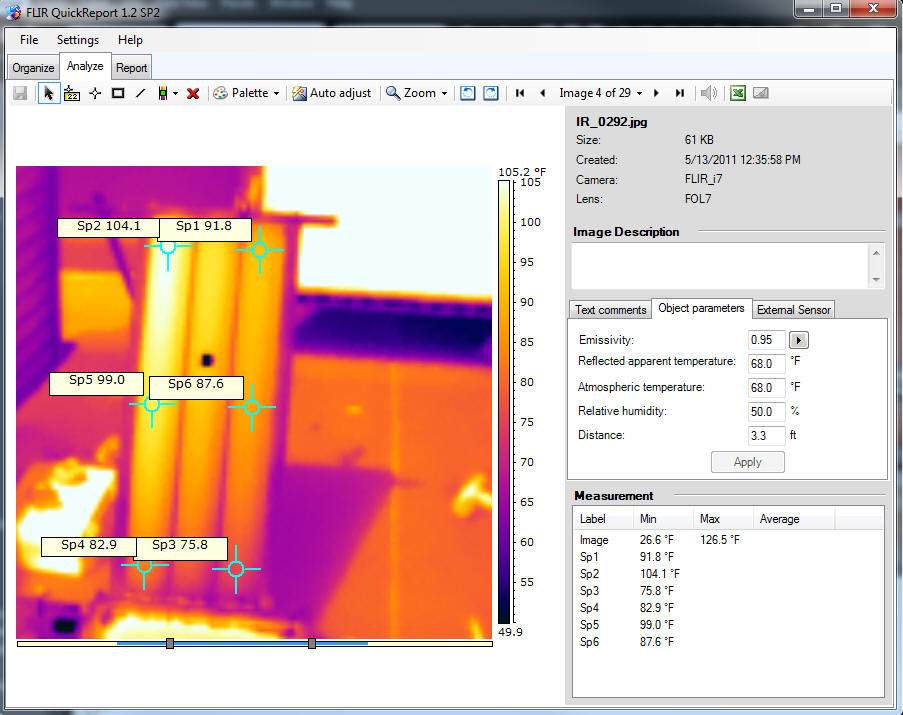The height and width of the screenshot is (715, 903).
Task: Select the spot measurement crosshair tool
Action: (x=95, y=93)
